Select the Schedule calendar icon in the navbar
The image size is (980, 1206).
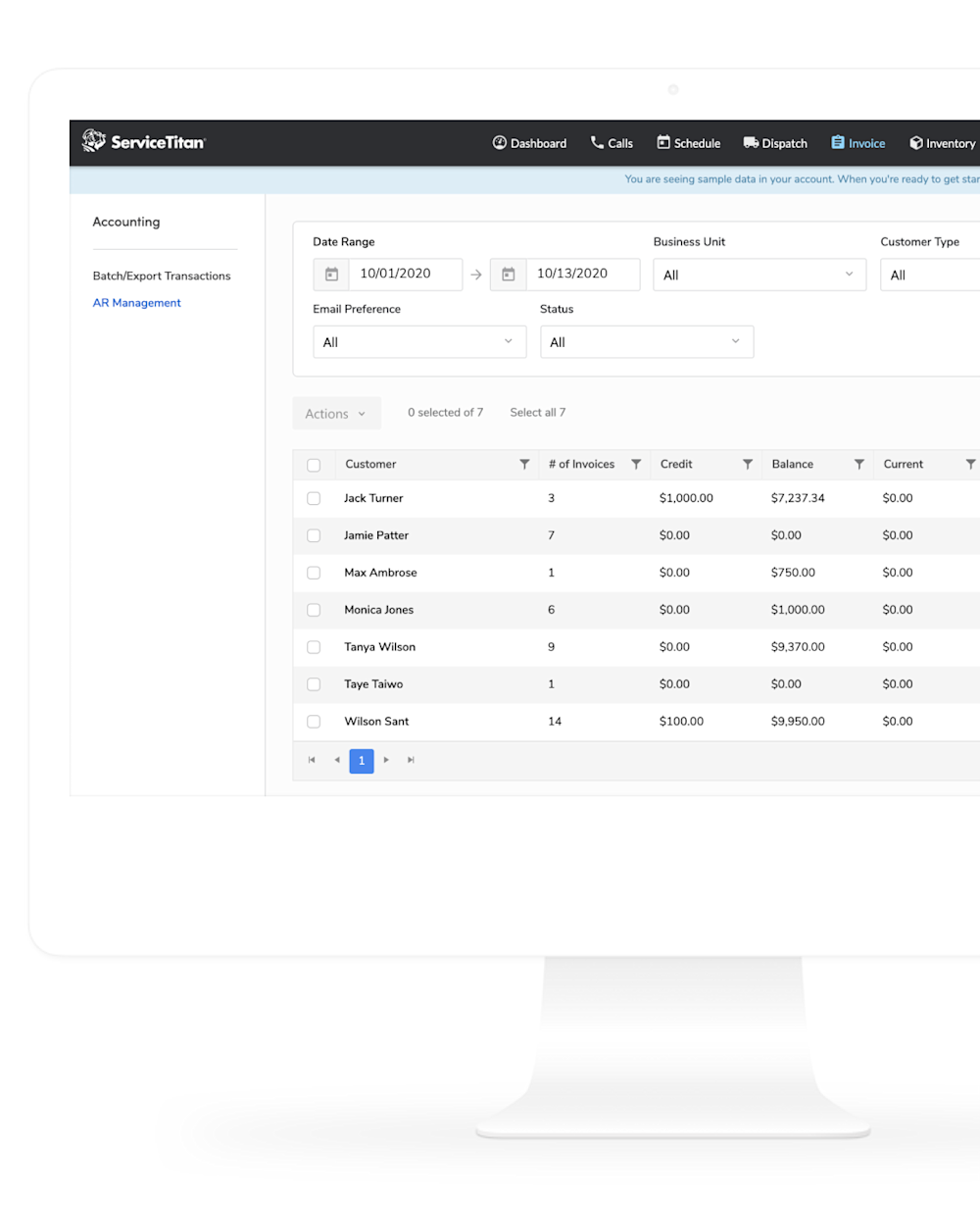click(661, 142)
